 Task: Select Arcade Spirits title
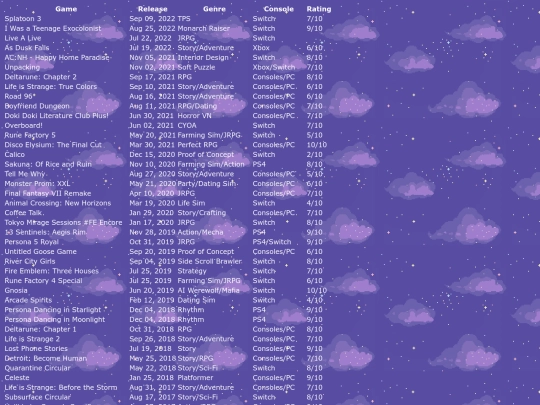point(28,300)
